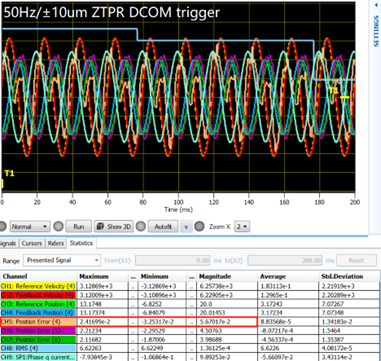This screenshot has width=381, height=361.
Task: Click the CH2 Feedback Velocity red swatch
Action: tap(38, 295)
